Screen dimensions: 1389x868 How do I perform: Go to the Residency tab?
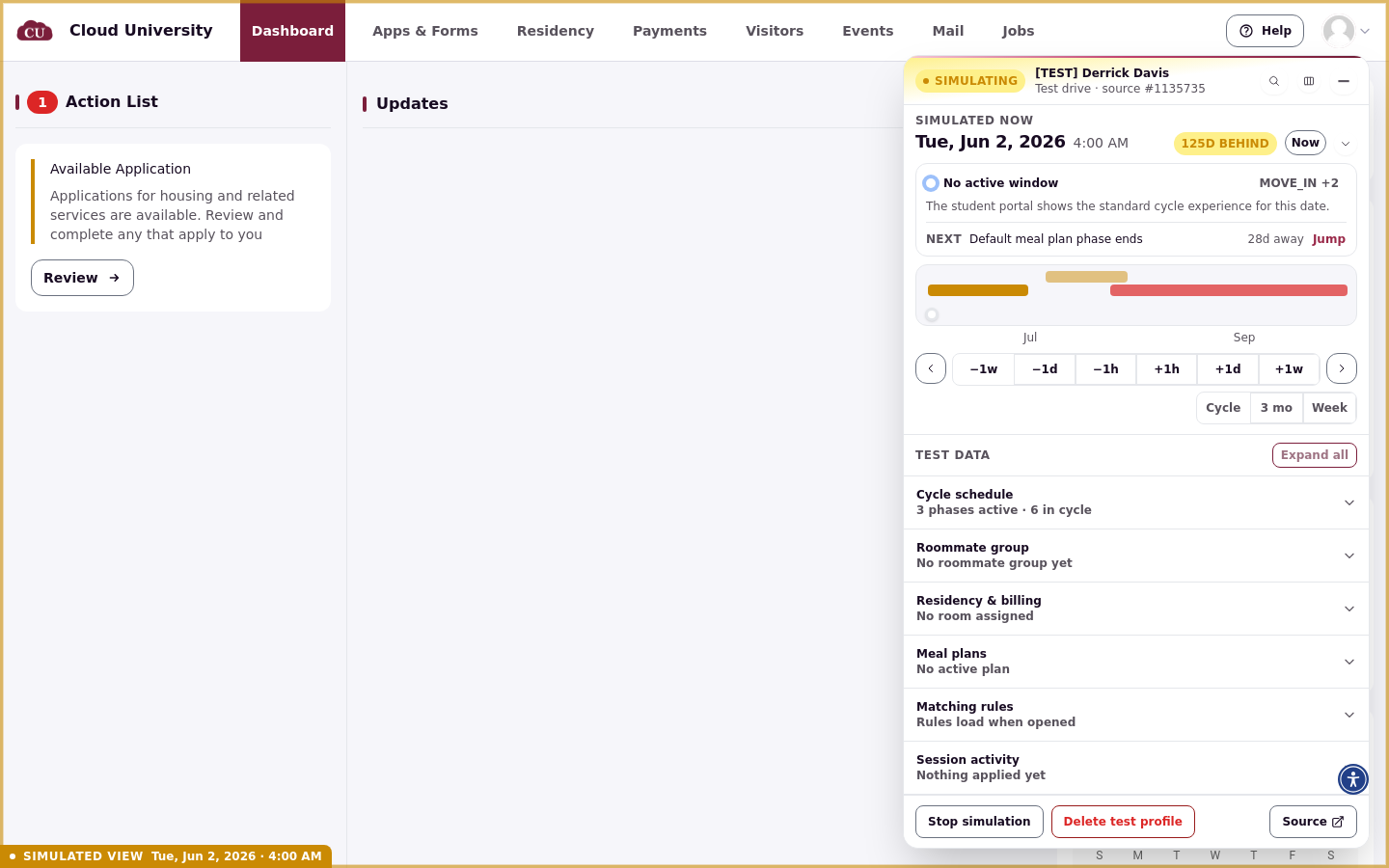(556, 31)
